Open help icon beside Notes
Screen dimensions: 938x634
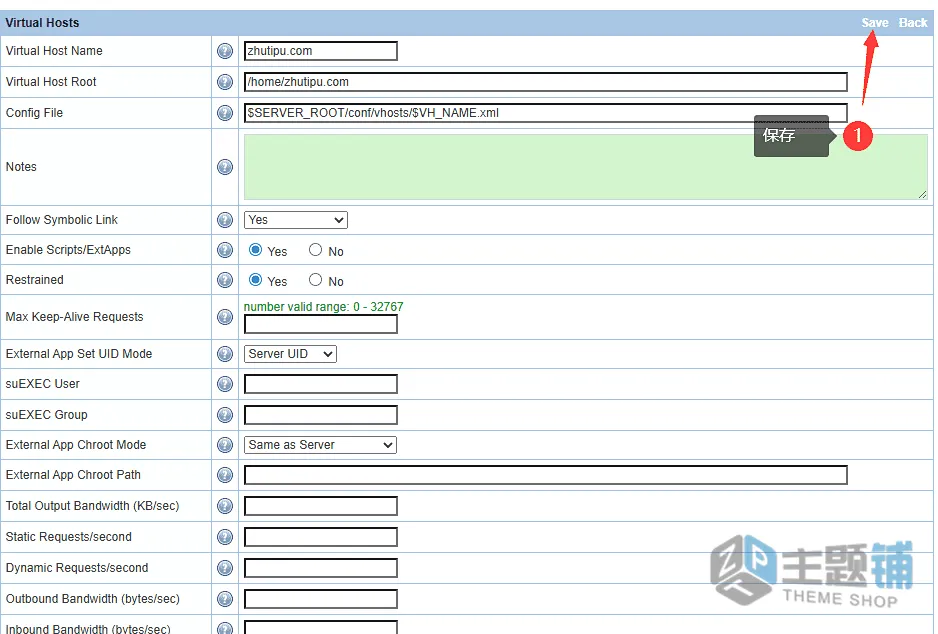click(x=225, y=167)
